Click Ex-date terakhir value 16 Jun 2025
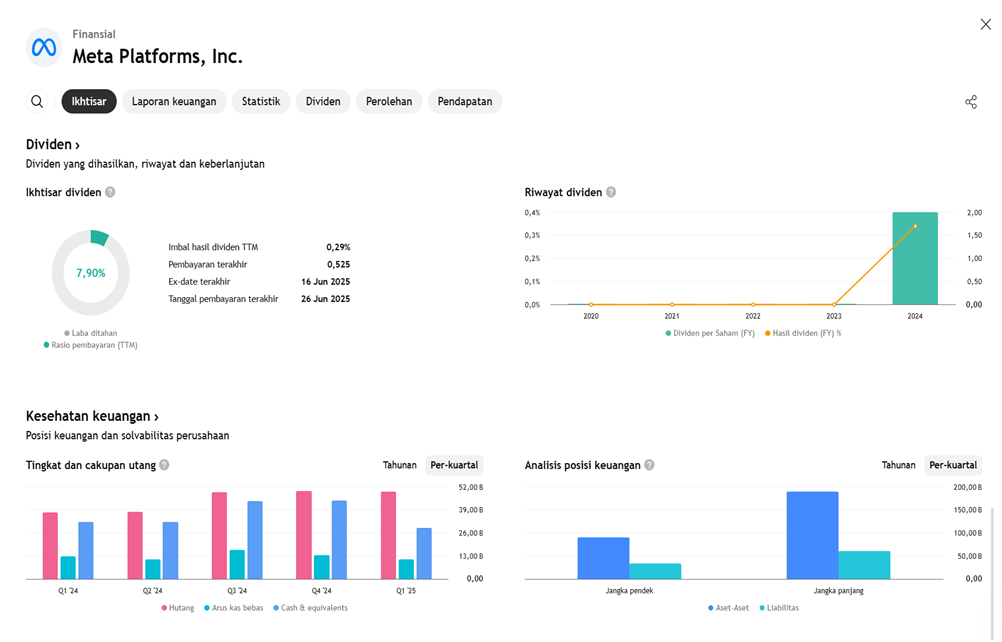Screen dimensions: 1002x642 (326, 282)
